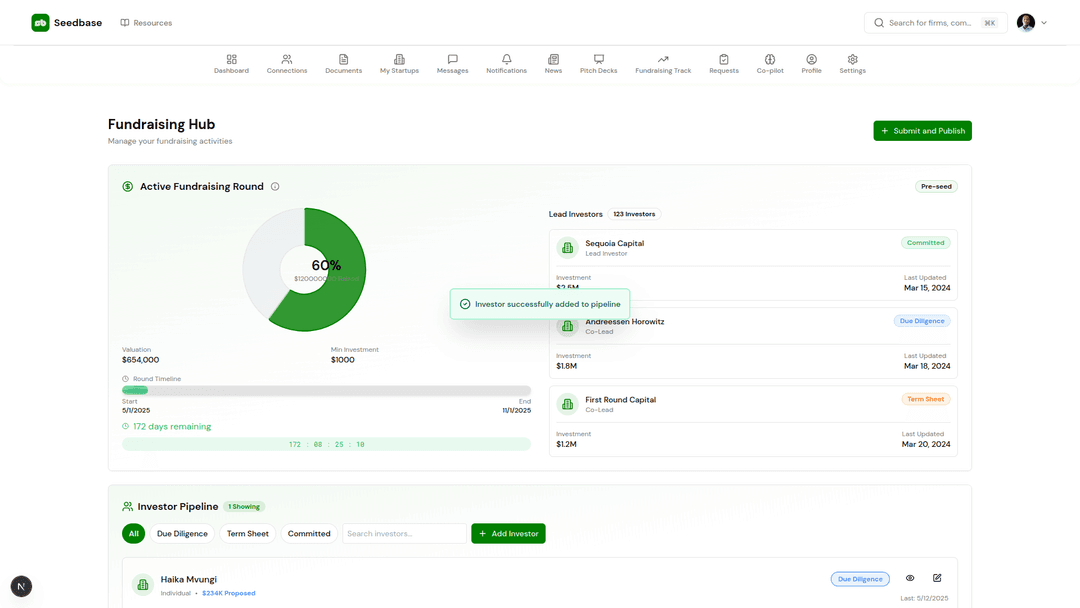
Task: Select the Due Diligence filter tab
Action: click(x=182, y=533)
